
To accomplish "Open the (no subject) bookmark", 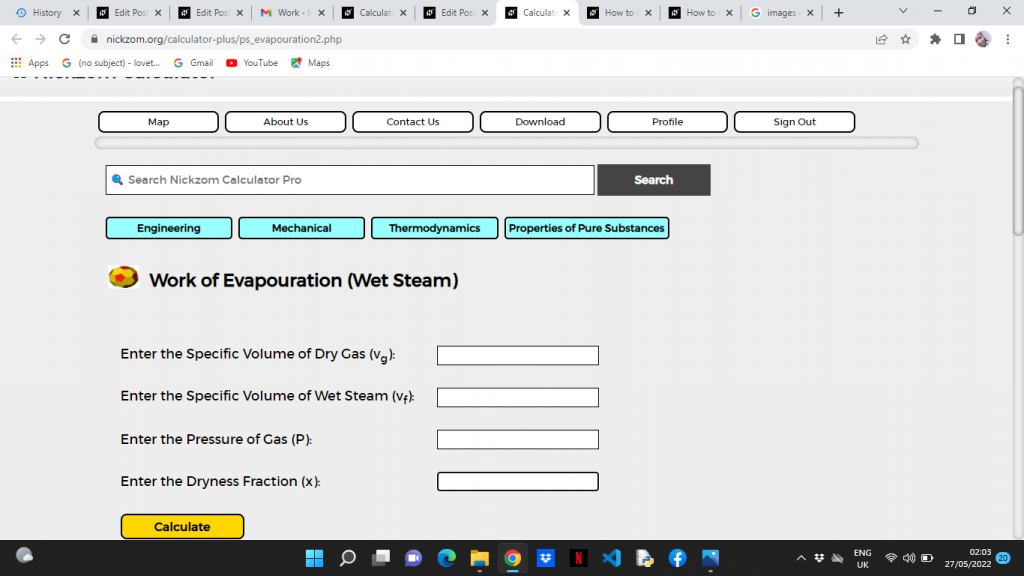I will [x=111, y=63].
